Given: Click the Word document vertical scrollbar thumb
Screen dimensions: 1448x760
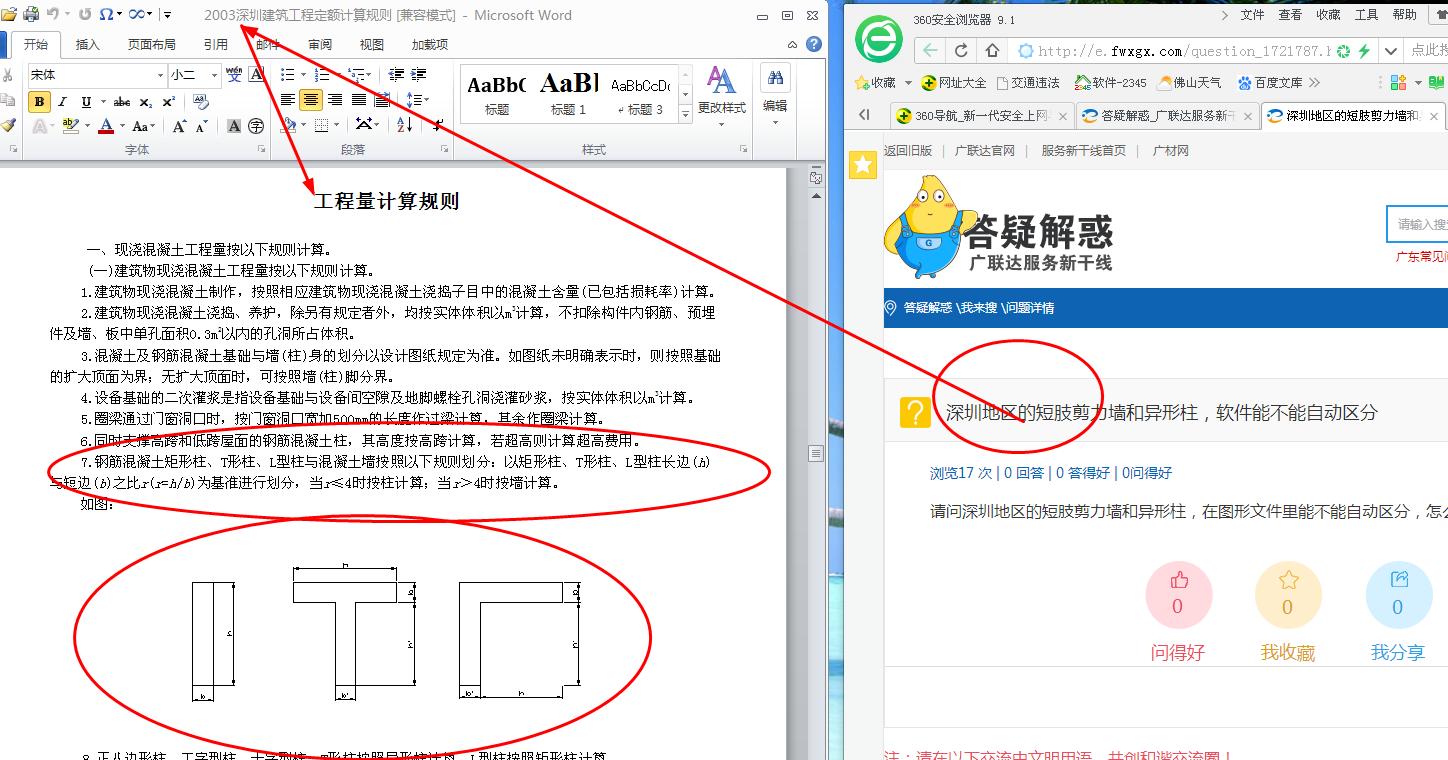Looking at the screenshot, I should [x=816, y=453].
